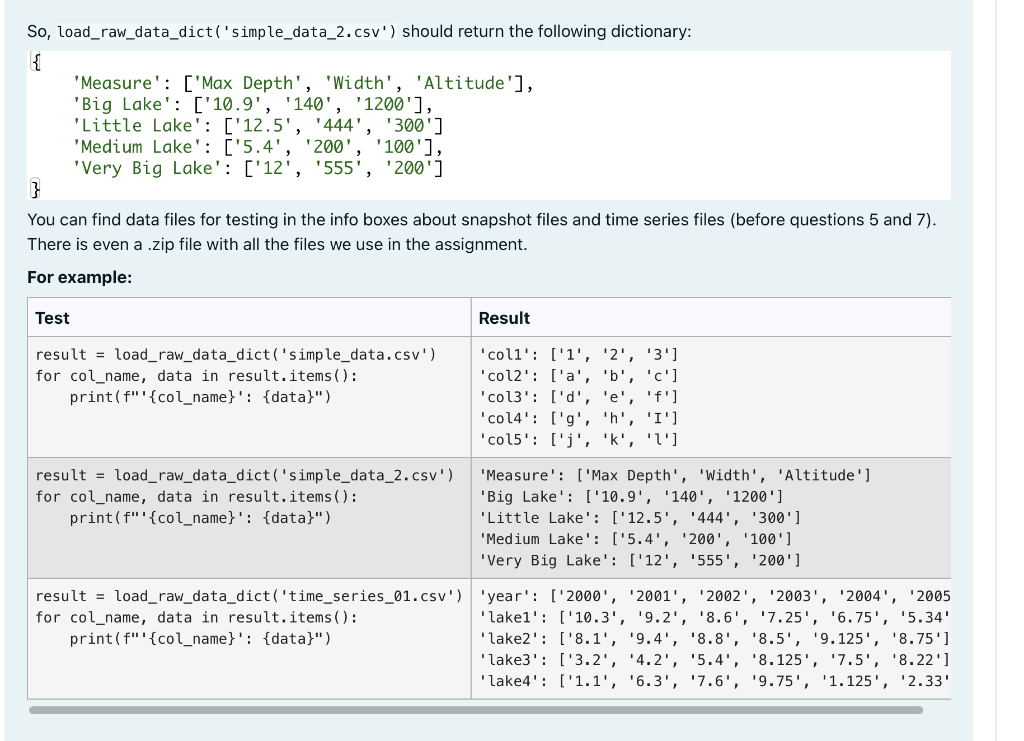
Task: Select the simple_data.csv filename in the first test
Action: click(x=350, y=354)
